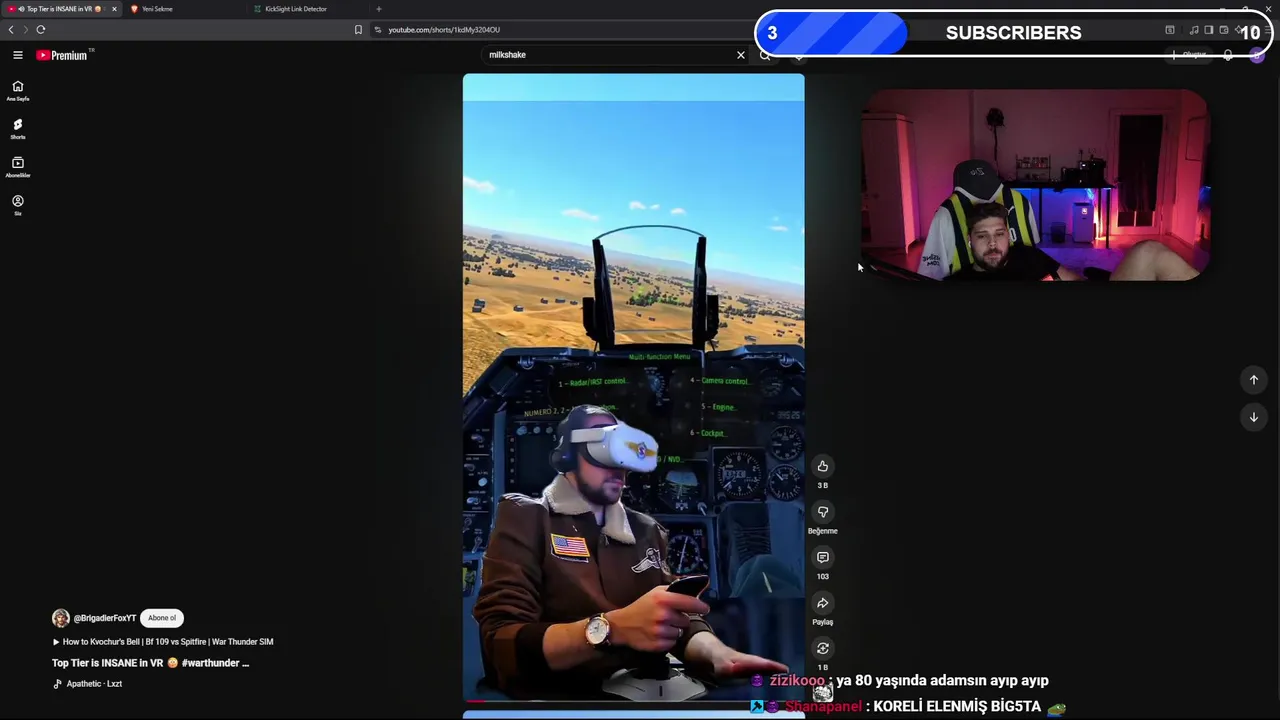
Task: Bookmark this page in the address bar
Action: point(358,30)
